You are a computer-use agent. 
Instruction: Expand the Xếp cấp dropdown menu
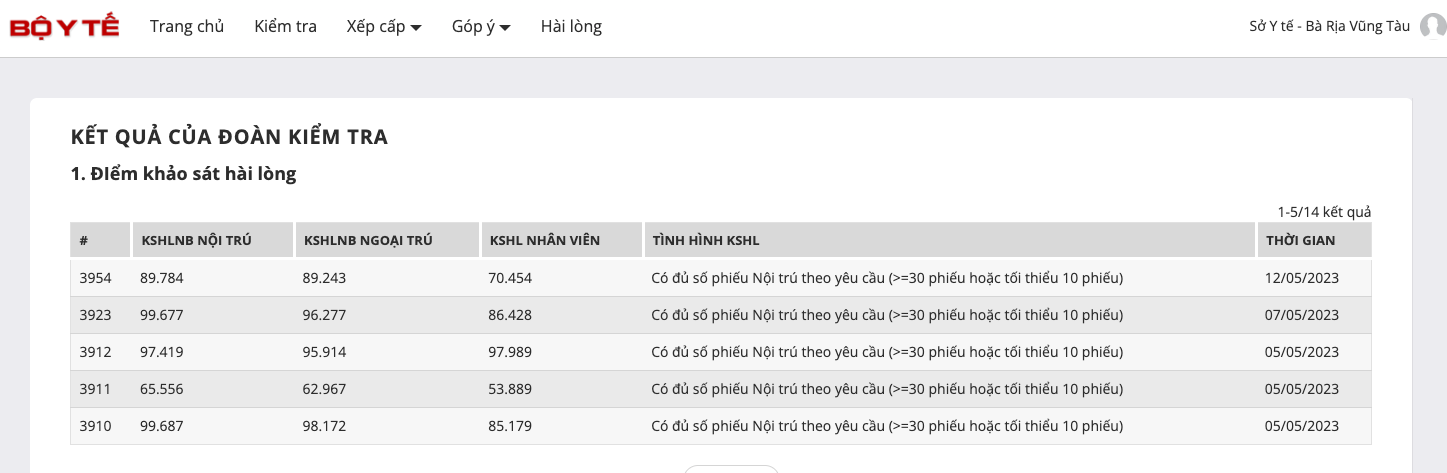384,27
